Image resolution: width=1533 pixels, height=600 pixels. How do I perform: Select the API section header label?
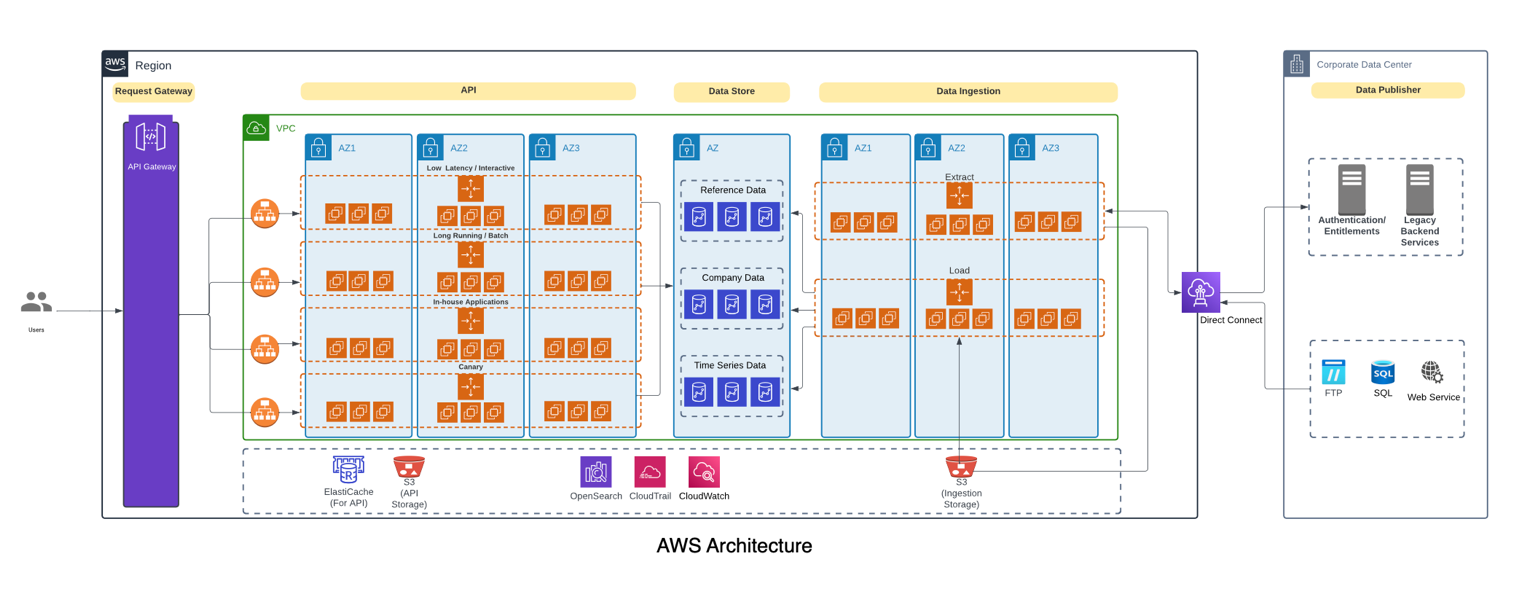[468, 90]
